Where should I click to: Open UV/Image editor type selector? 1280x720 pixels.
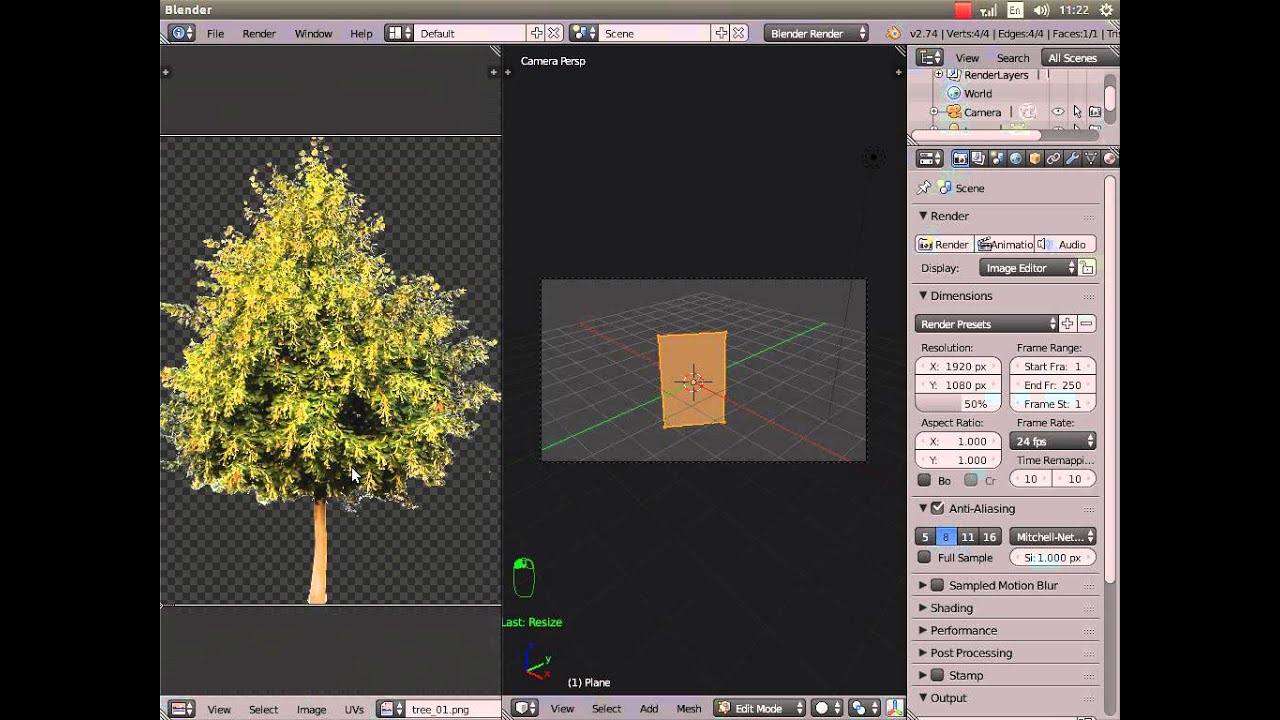181,708
